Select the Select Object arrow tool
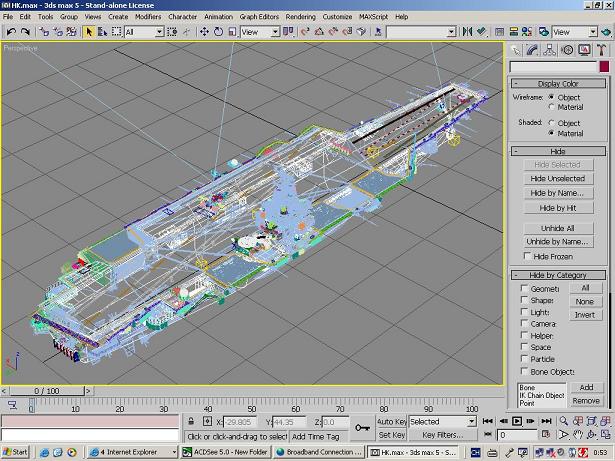This screenshot has height=461, width=615. point(89,32)
